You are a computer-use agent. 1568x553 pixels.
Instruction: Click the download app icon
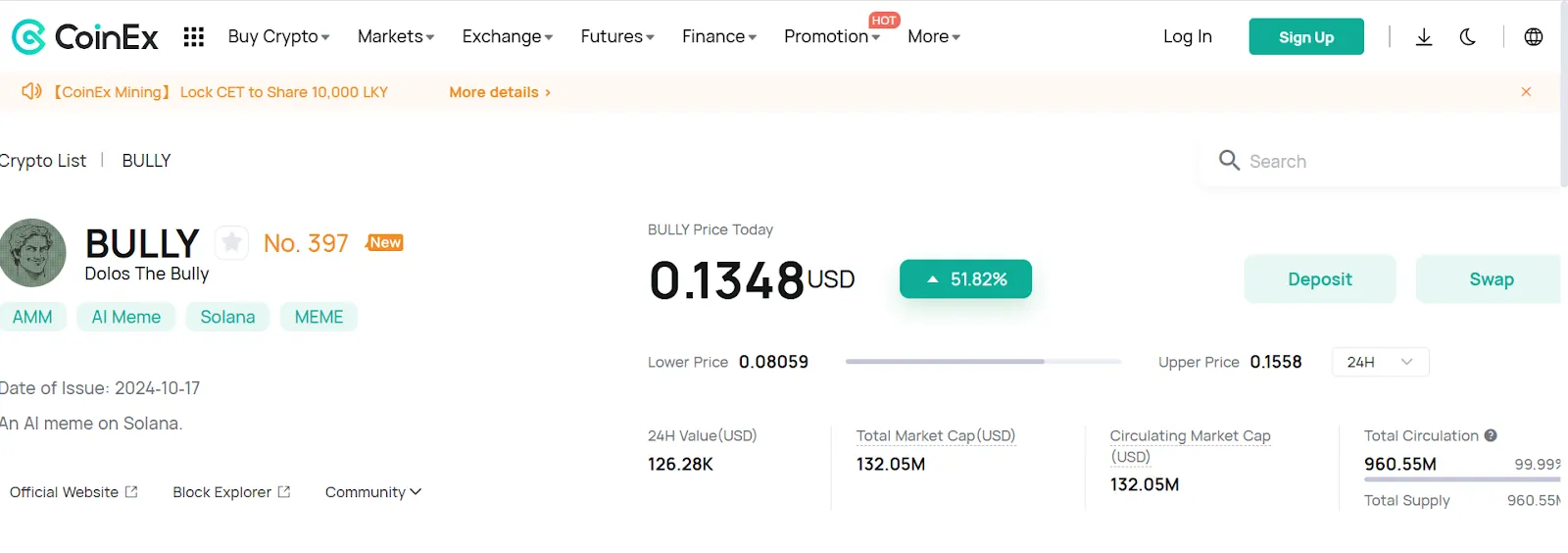tap(1424, 37)
